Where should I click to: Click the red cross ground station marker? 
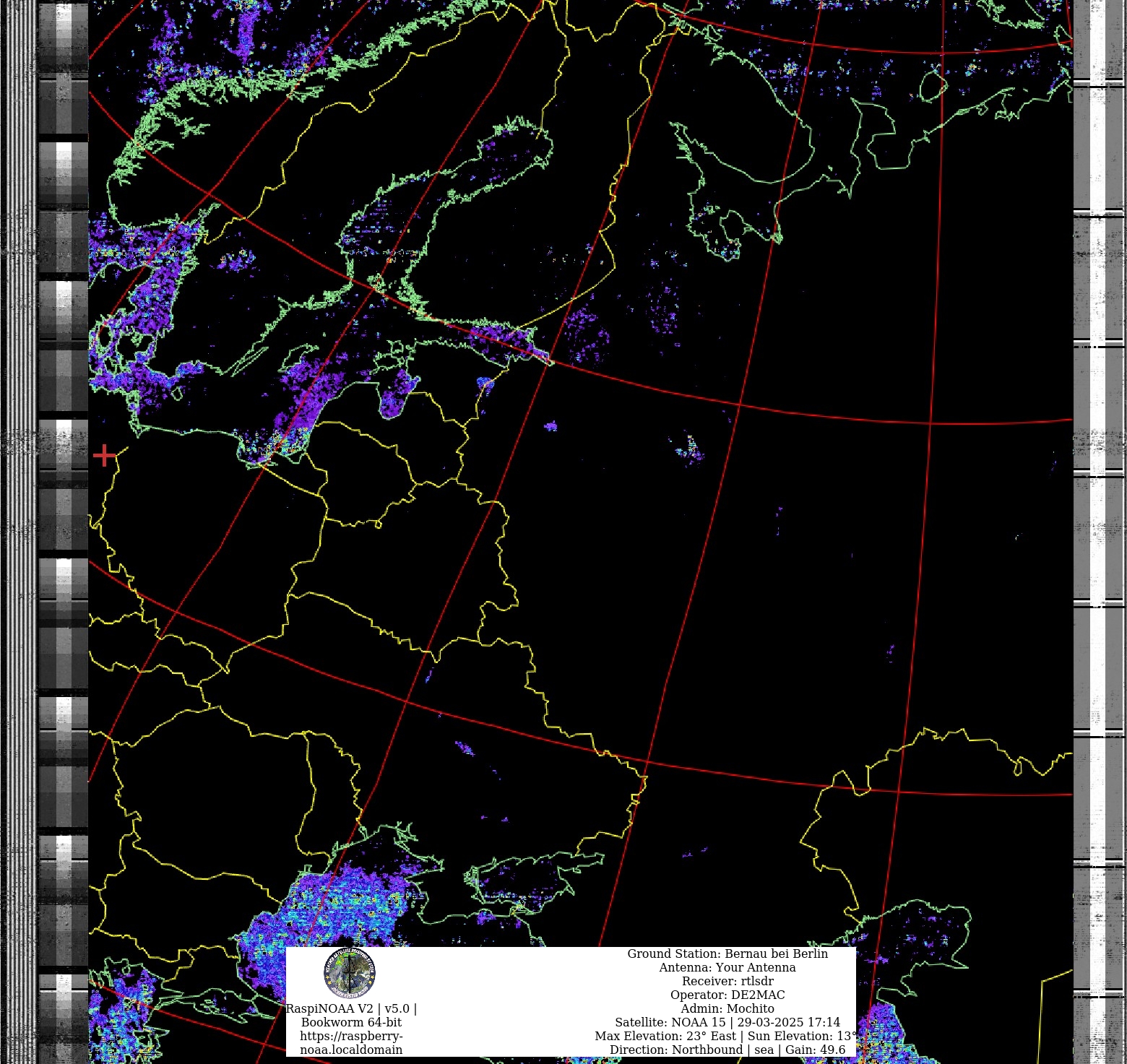click(x=105, y=455)
